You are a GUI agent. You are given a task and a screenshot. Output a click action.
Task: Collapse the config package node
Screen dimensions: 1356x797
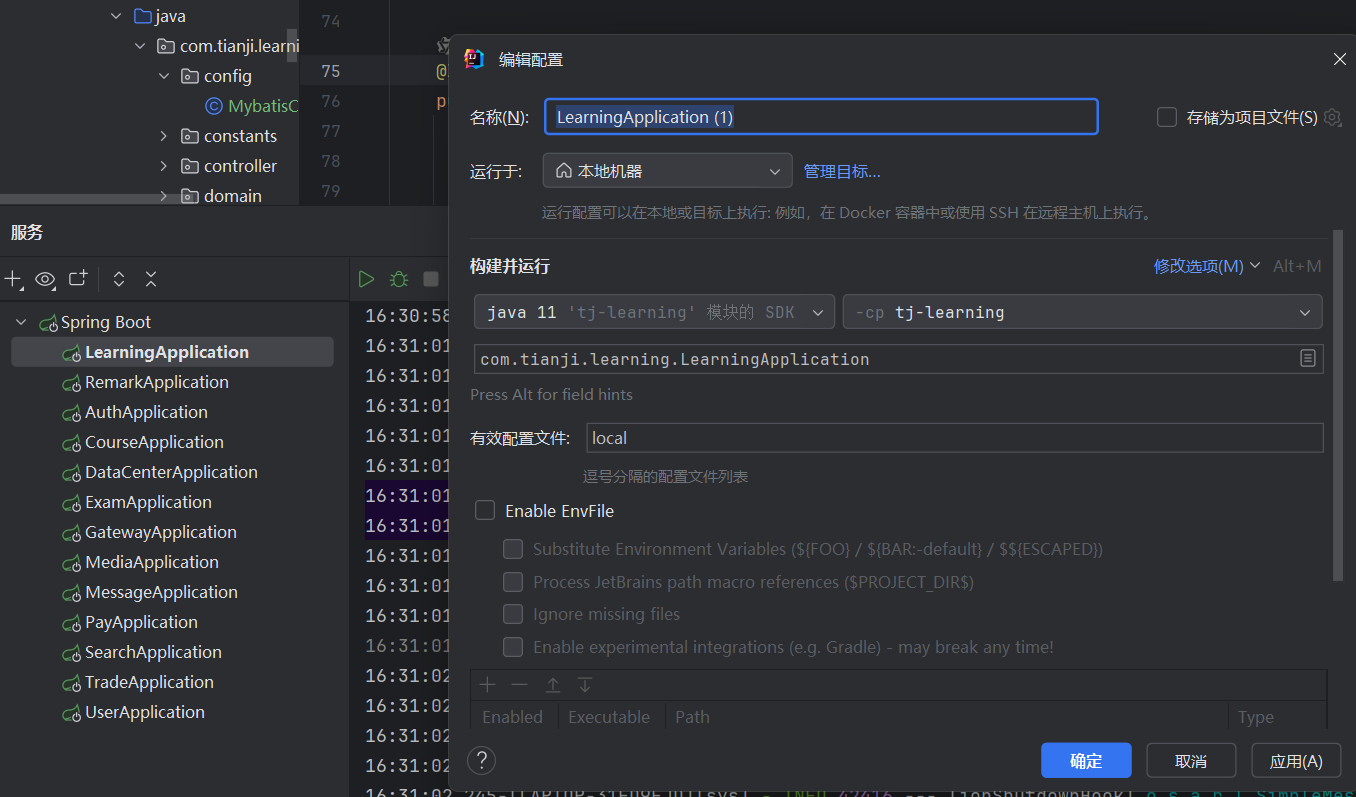164,76
